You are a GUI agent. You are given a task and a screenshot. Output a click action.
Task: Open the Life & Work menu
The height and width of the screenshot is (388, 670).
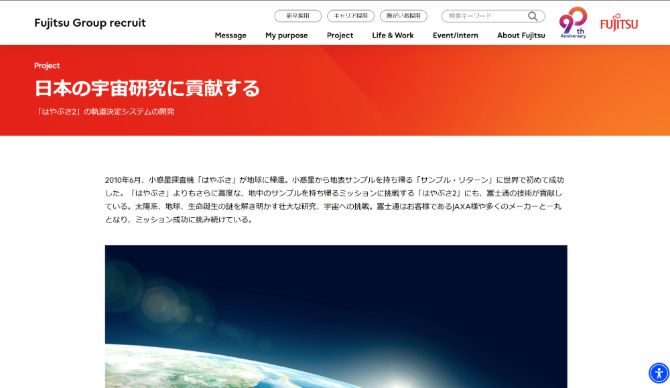[393, 35]
